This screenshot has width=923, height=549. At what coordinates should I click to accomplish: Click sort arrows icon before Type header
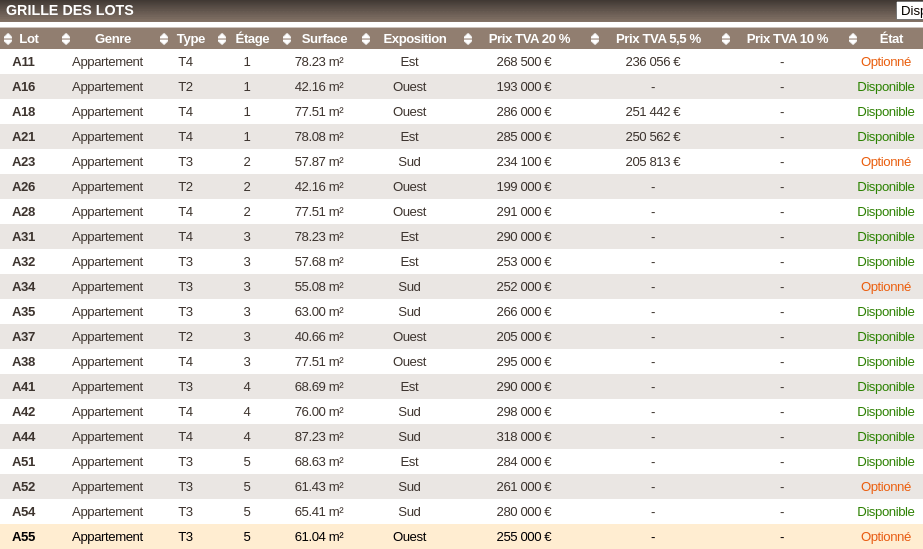(164, 39)
